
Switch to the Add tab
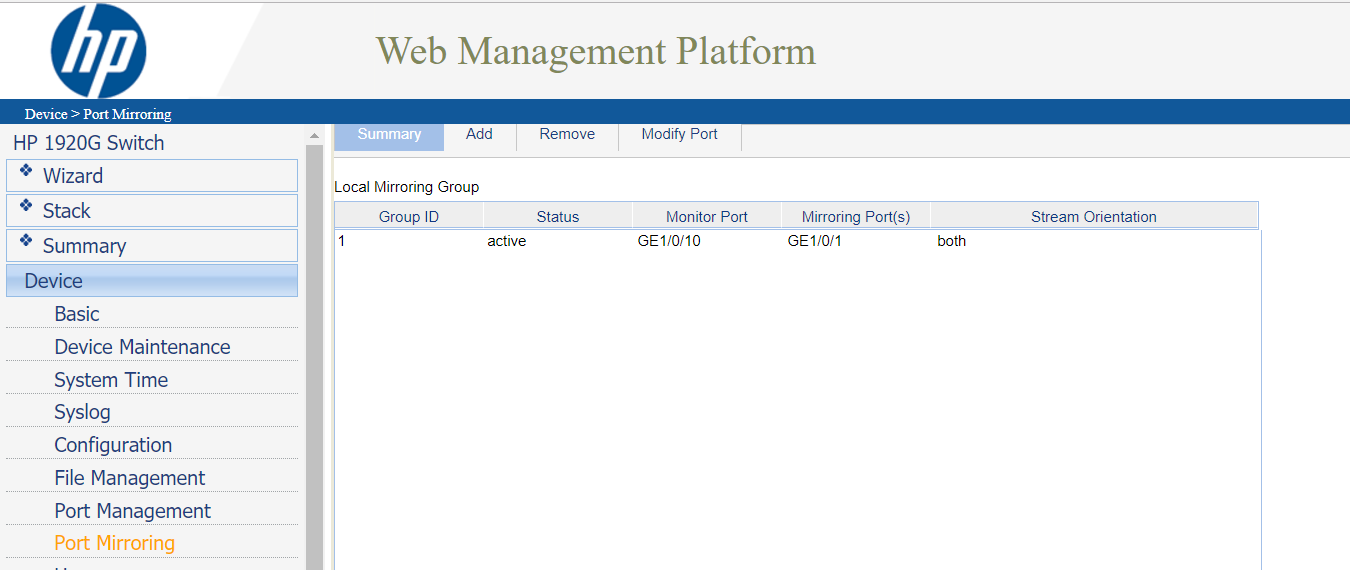tap(479, 134)
